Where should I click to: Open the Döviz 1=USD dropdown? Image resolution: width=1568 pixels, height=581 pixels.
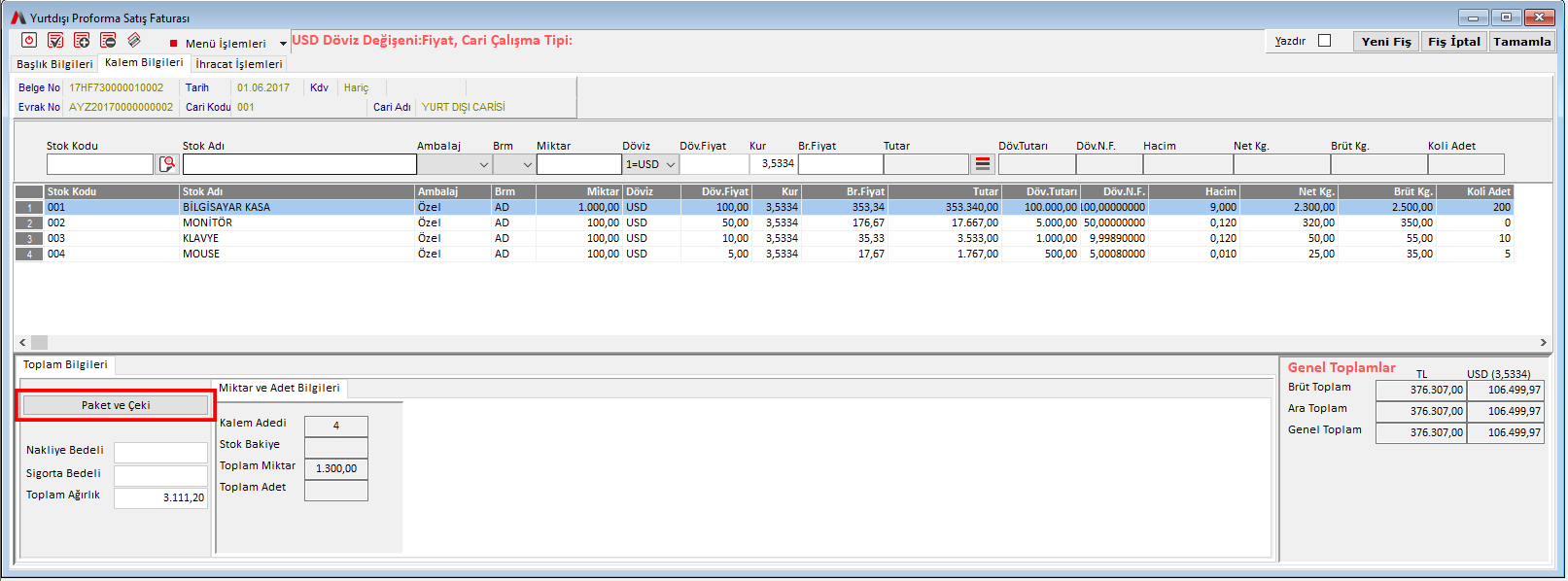click(x=670, y=164)
